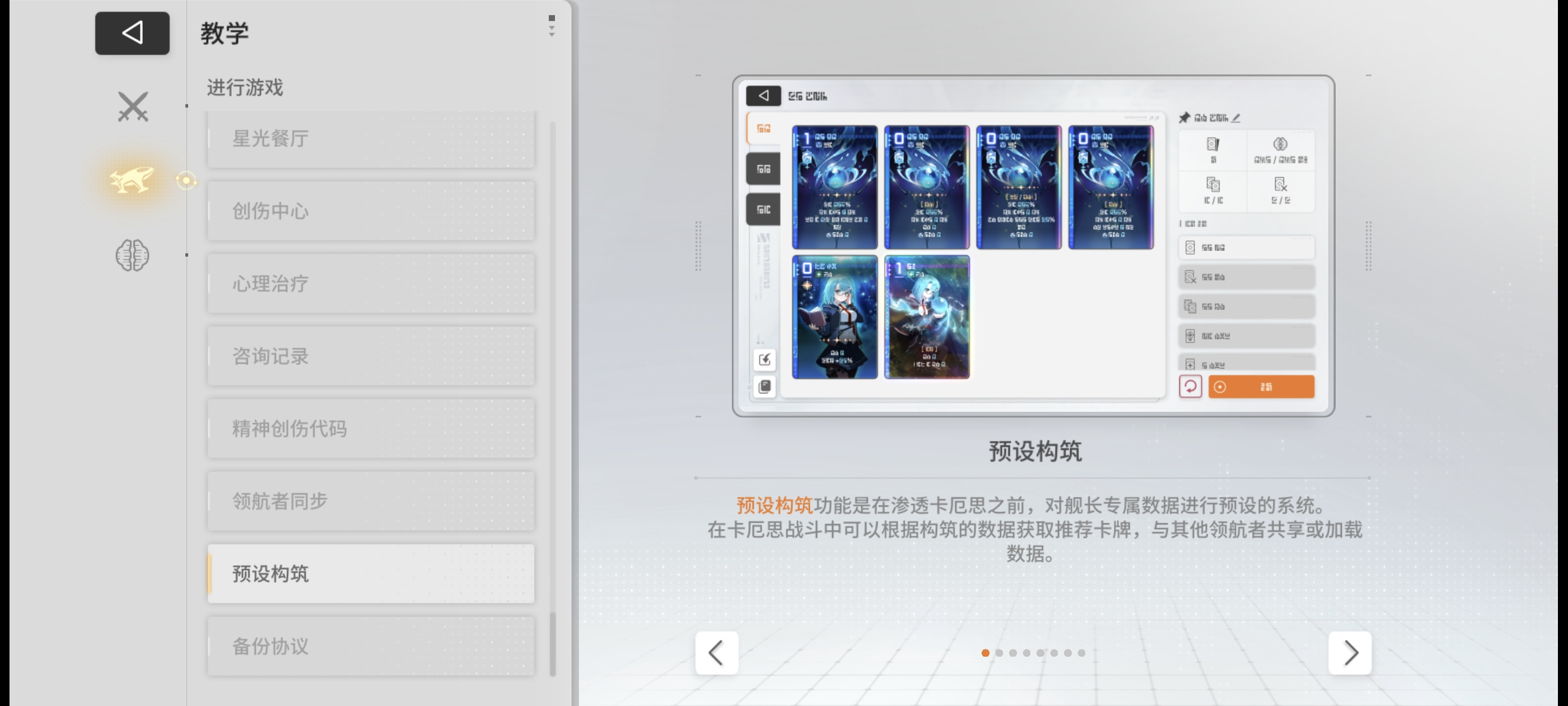Click the orange target node beside sidebar
1568x706 pixels.
point(186,180)
